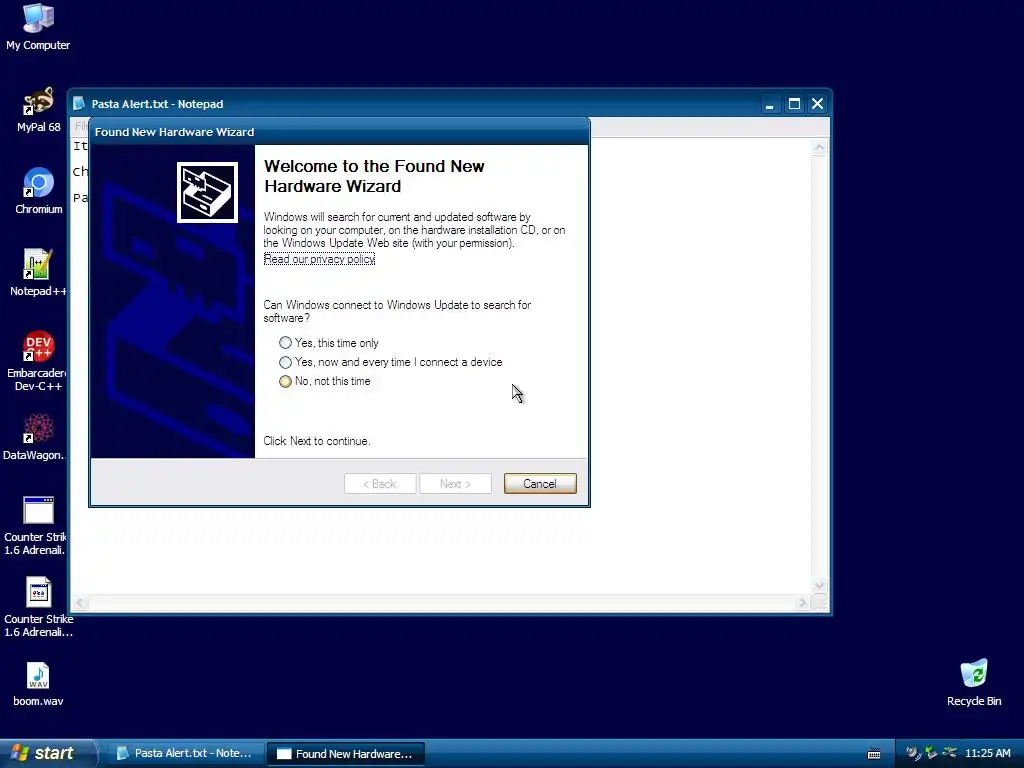Click the taskbar clock showing 11:25 AM
The height and width of the screenshot is (768, 1024).
(x=987, y=754)
